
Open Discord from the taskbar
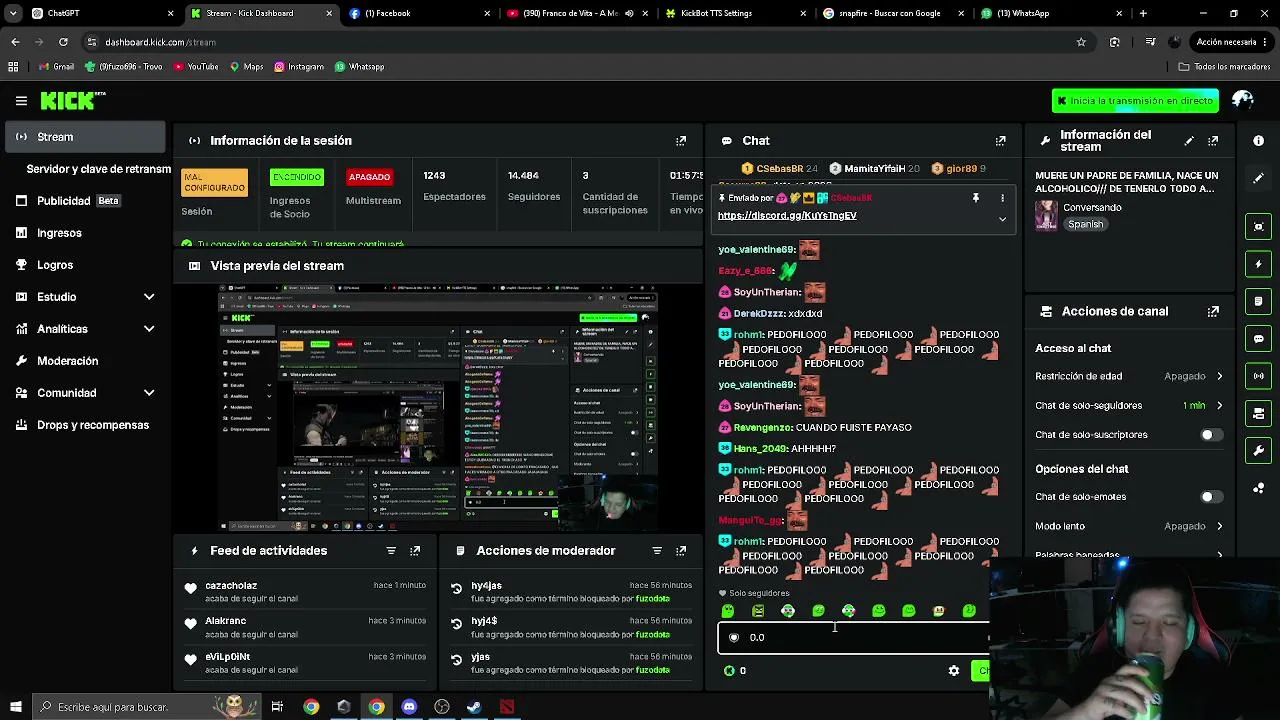tap(409, 707)
